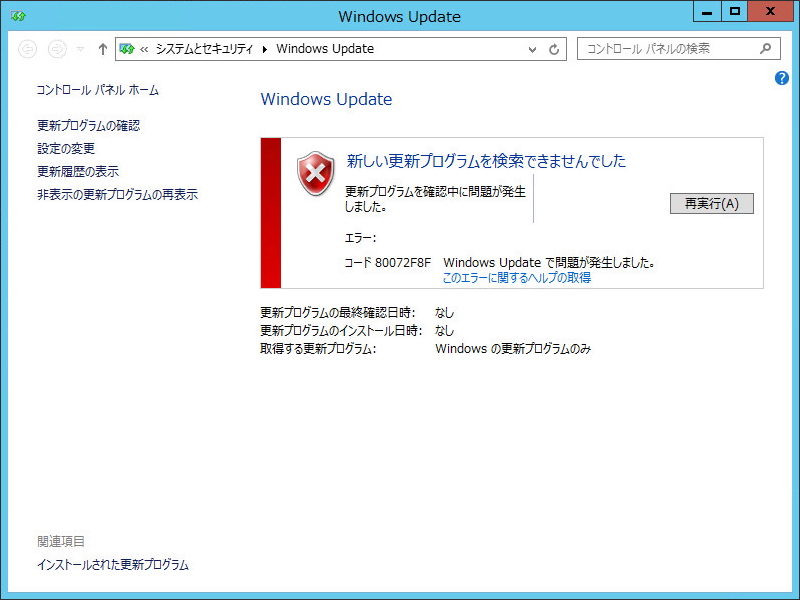Expand the address bar history dropdown

click(532, 49)
